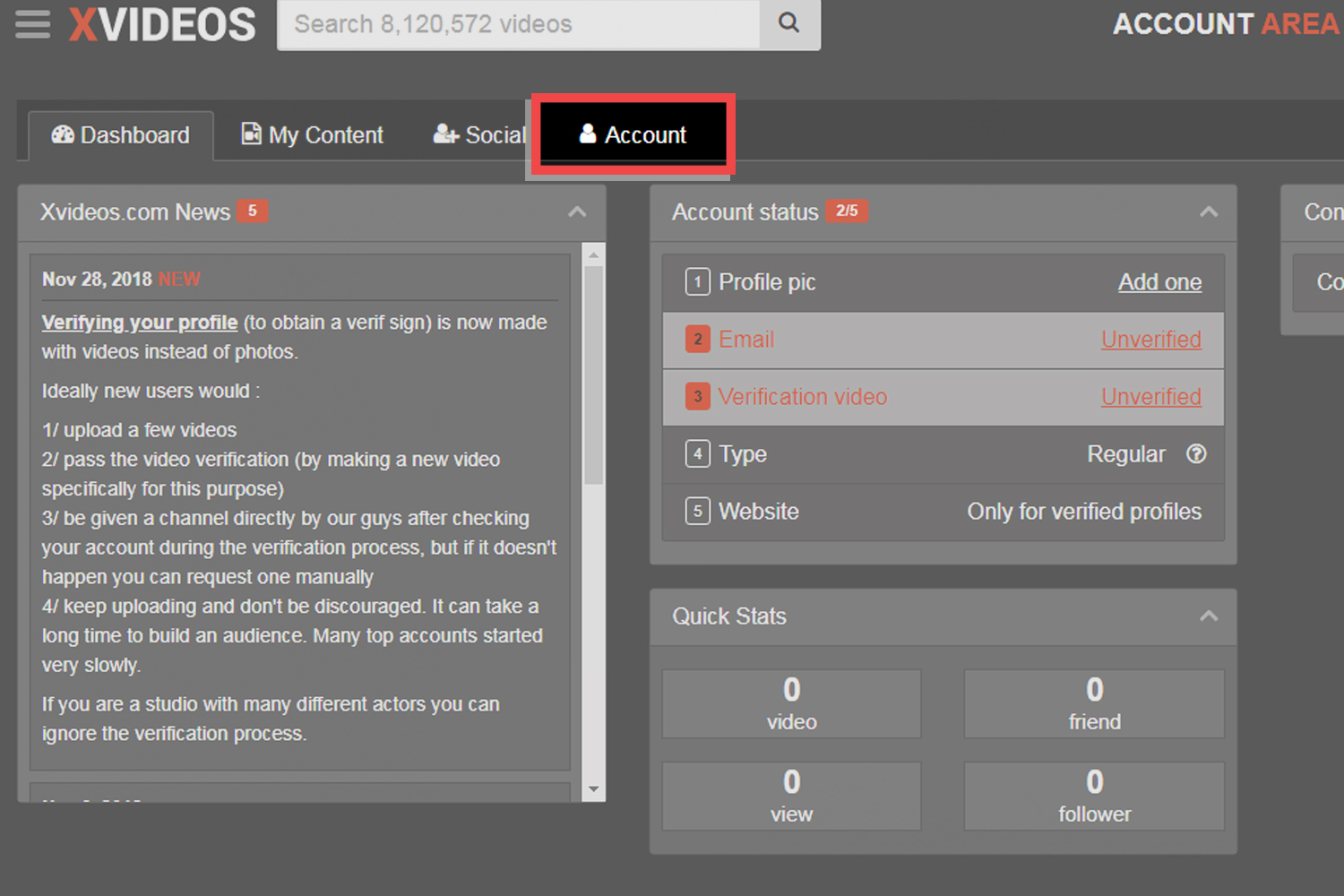Click the Type help question-mark icon
The image size is (1344, 896).
(1196, 453)
